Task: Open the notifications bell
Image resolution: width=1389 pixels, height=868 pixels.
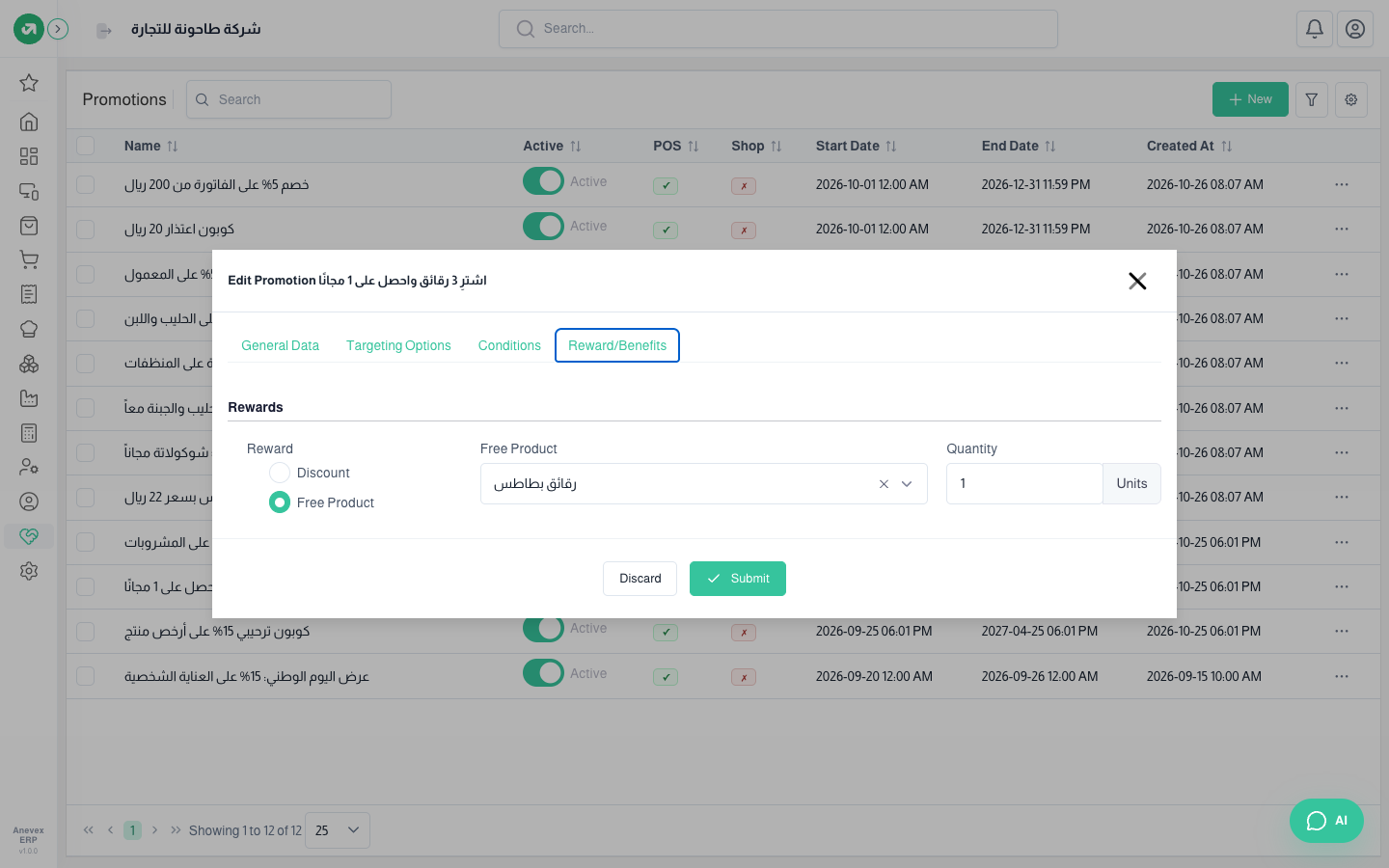Action: [1315, 29]
